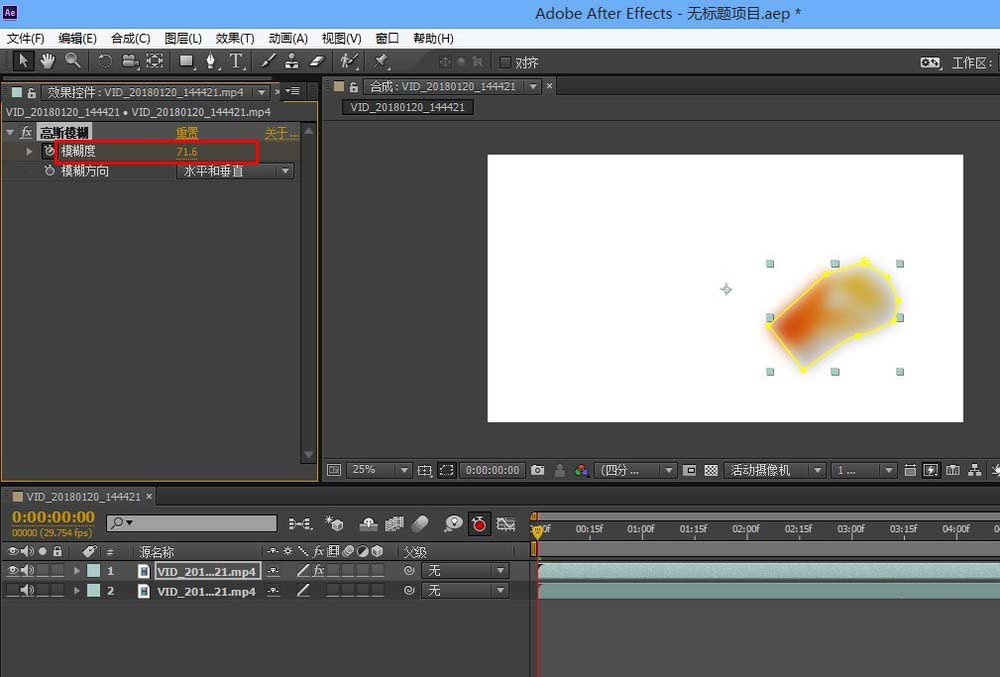Expand layer 2 properties triangle
This screenshot has height=677, width=1000.
[x=76, y=591]
